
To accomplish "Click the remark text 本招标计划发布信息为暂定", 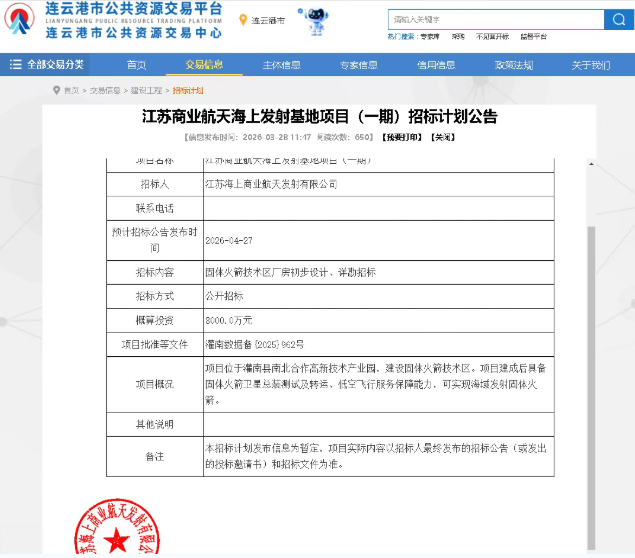I will (264, 448).
